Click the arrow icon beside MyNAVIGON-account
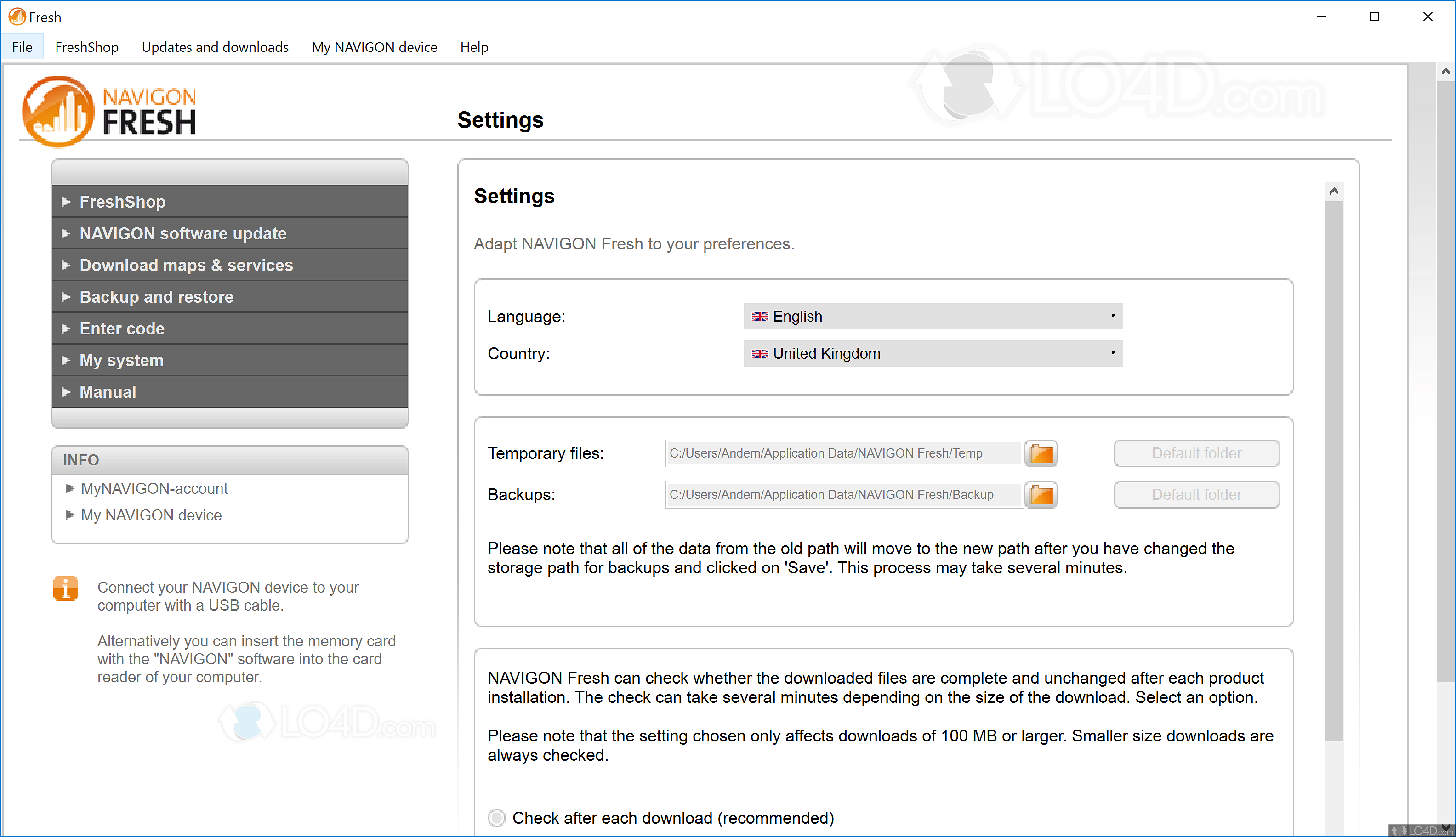1456x837 pixels. (69, 489)
